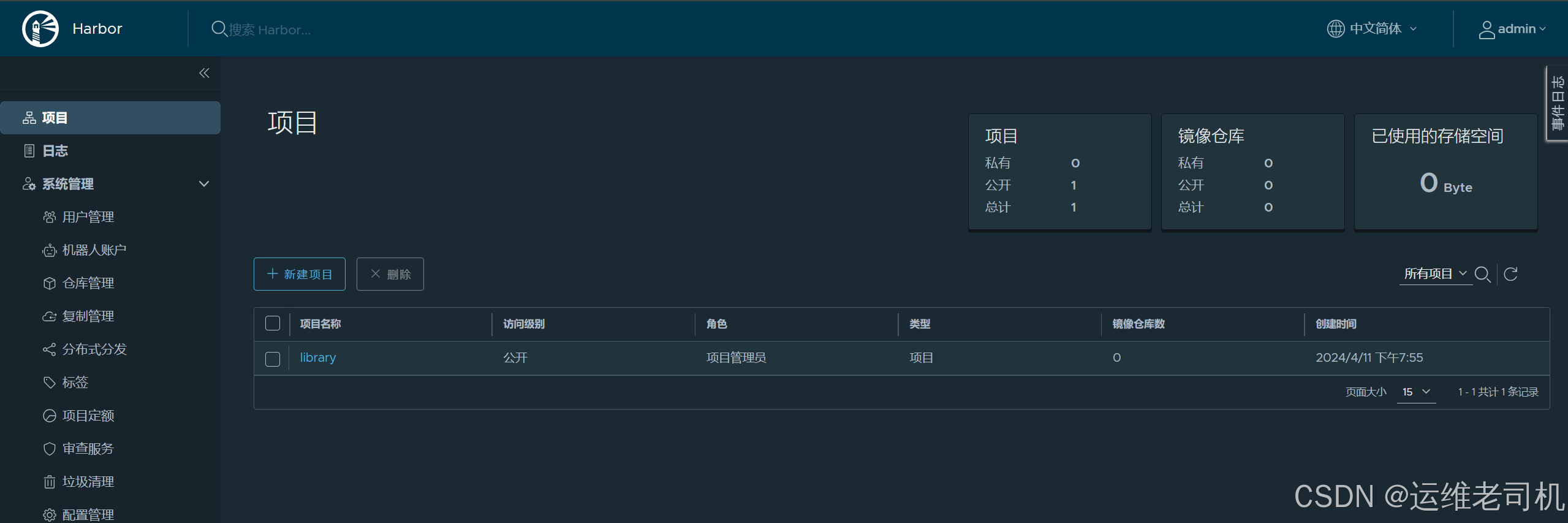This screenshot has height=523, width=1568.
Task: Sort by 角色 column header
Action: click(x=716, y=324)
